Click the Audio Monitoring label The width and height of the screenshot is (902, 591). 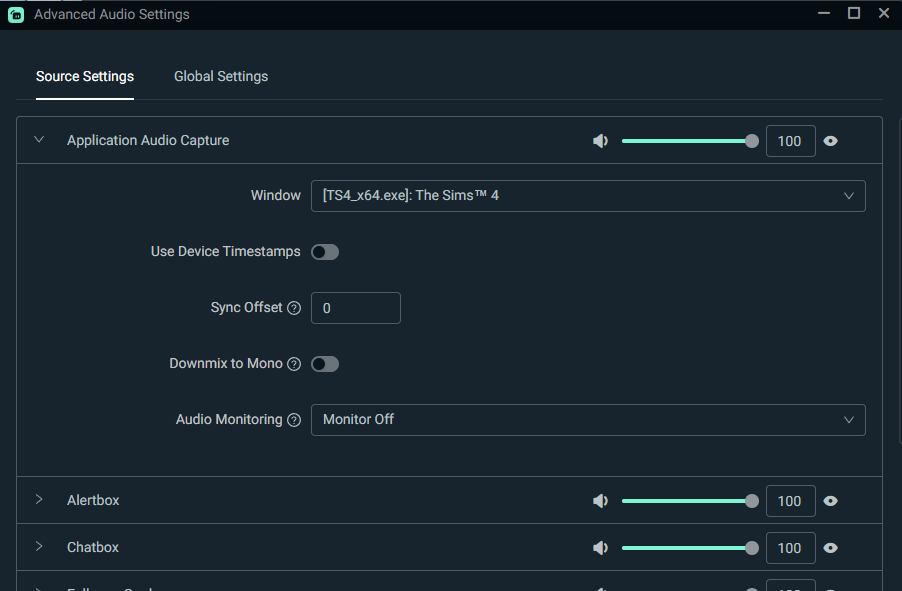[x=229, y=420]
